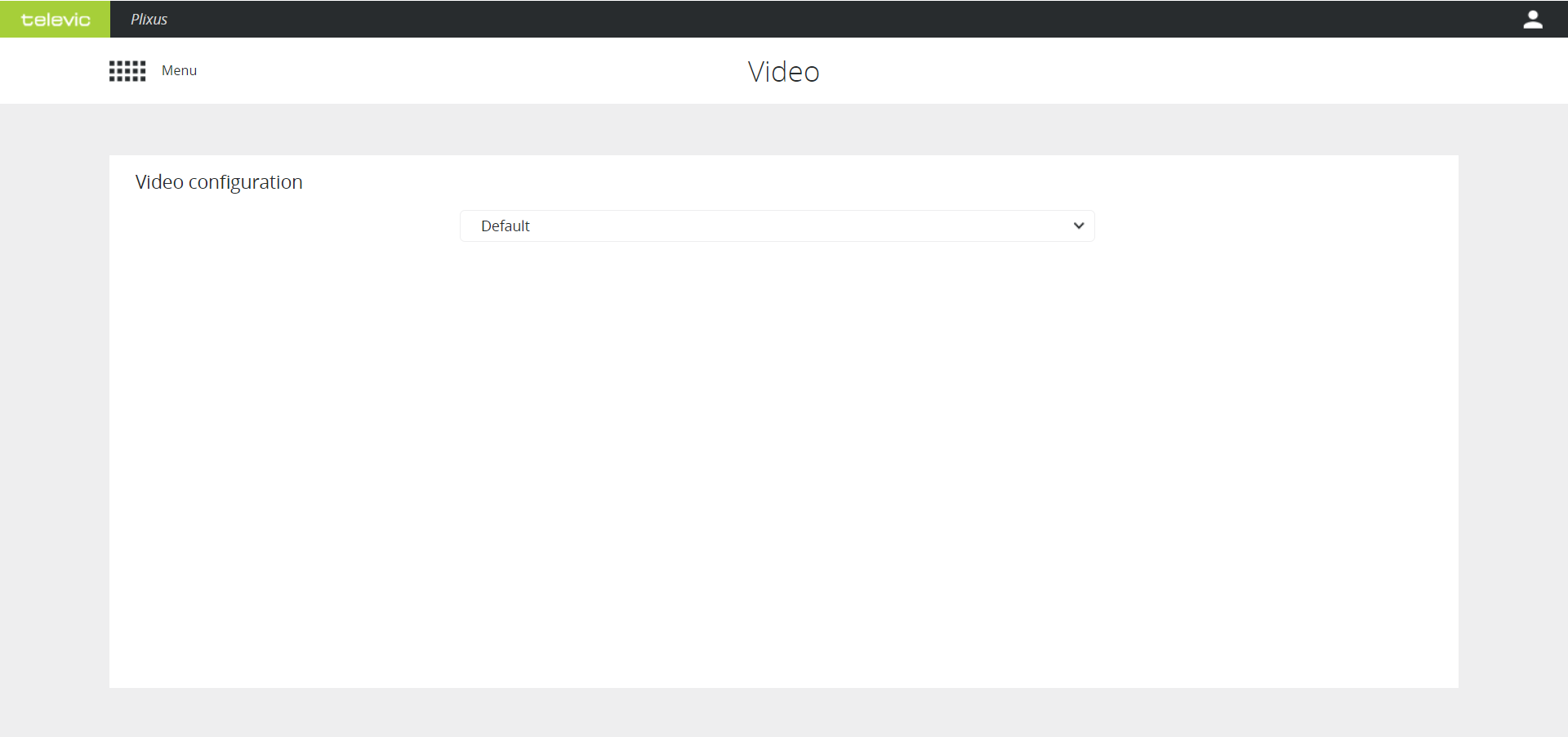Click the white space right of the Video title
Image resolution: width=1568 pixels, height=737 pixels.
[x=1143, y=72]
